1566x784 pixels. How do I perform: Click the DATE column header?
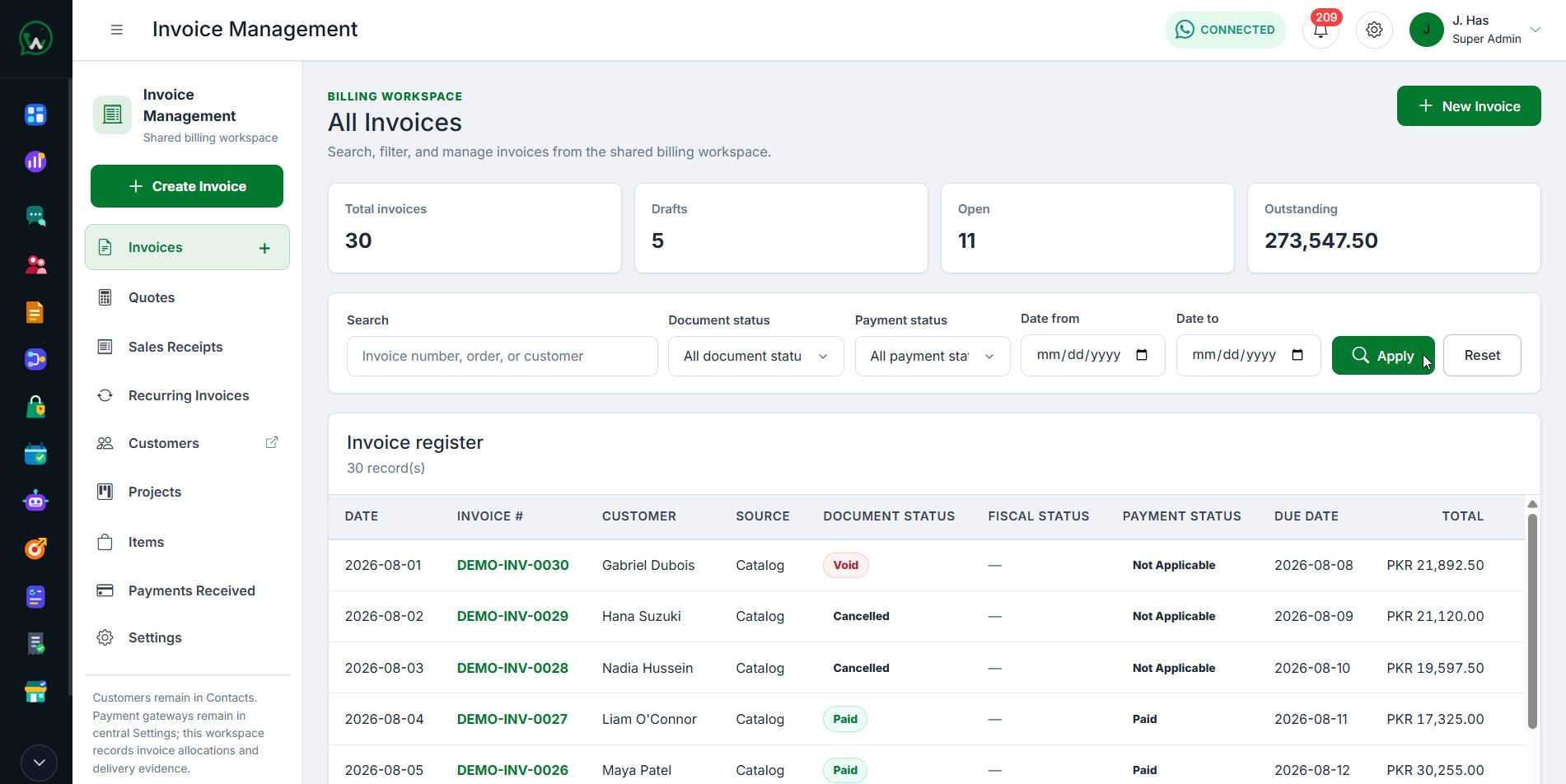tap(362, 516)
